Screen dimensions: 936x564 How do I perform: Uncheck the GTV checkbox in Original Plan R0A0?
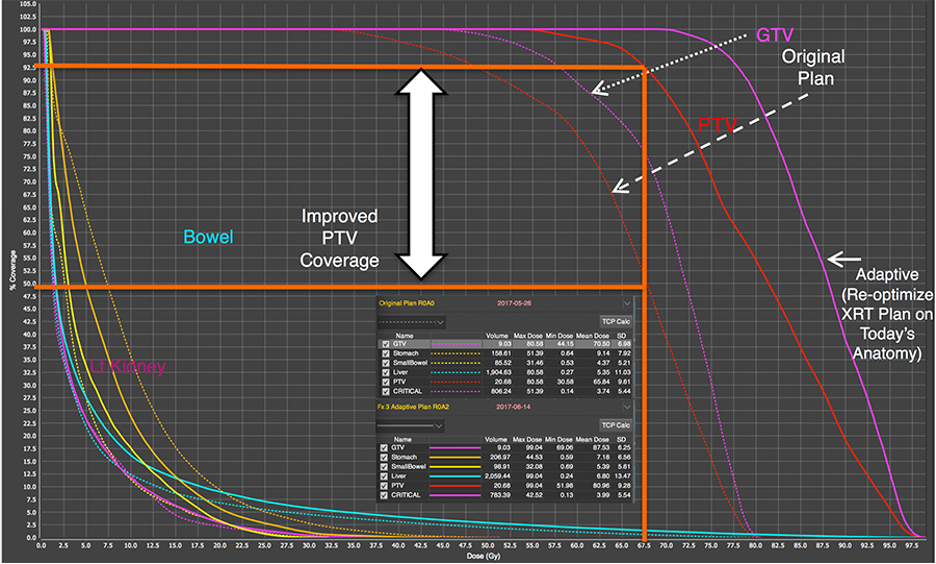[x=386, y=344]
